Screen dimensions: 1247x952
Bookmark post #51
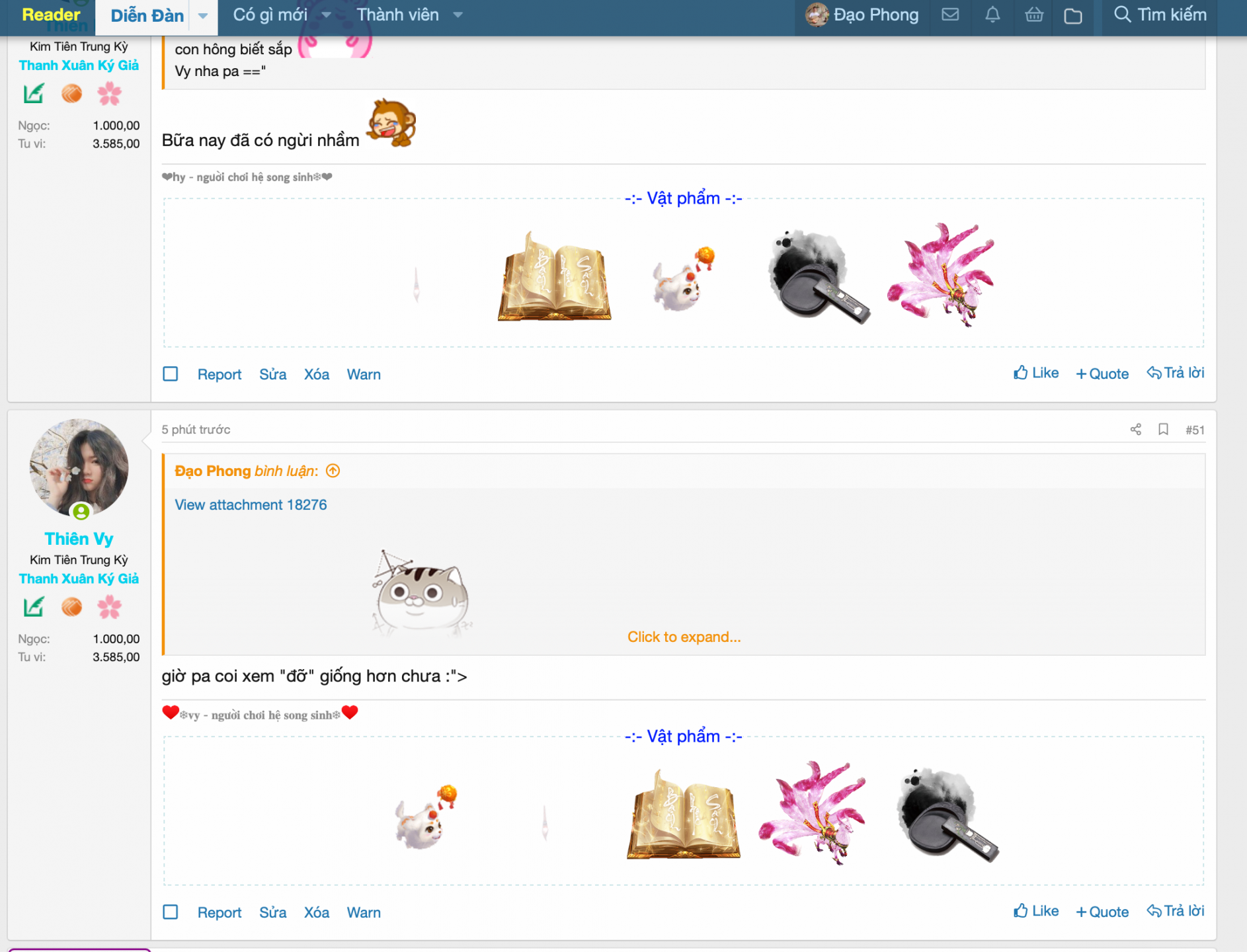(1164, 430)
